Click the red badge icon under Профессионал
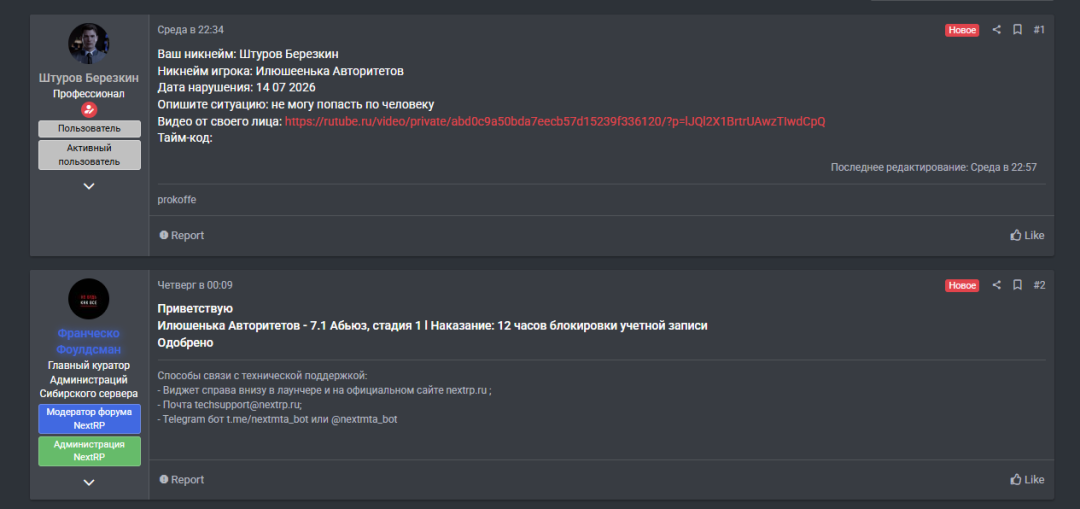The width and height of the screenshot is (1080, 509). point(89,110)
